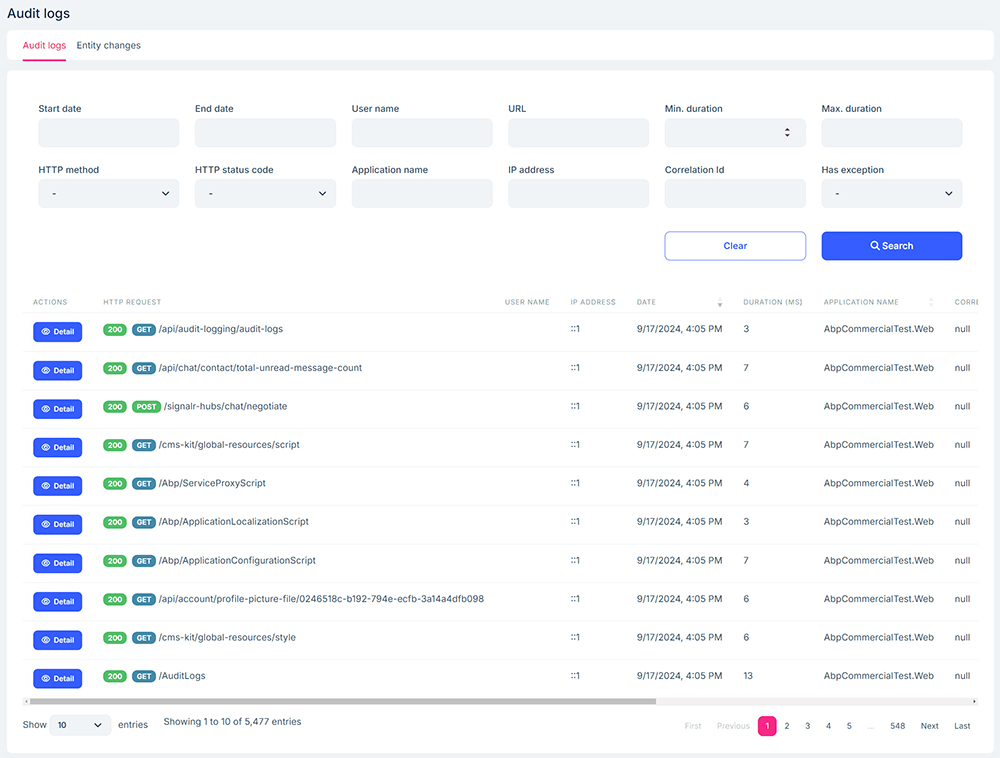1000x758 pixels.
Task: Switch to the Entity changes tab
Action: pyautogui.click(x=109, y=46)
